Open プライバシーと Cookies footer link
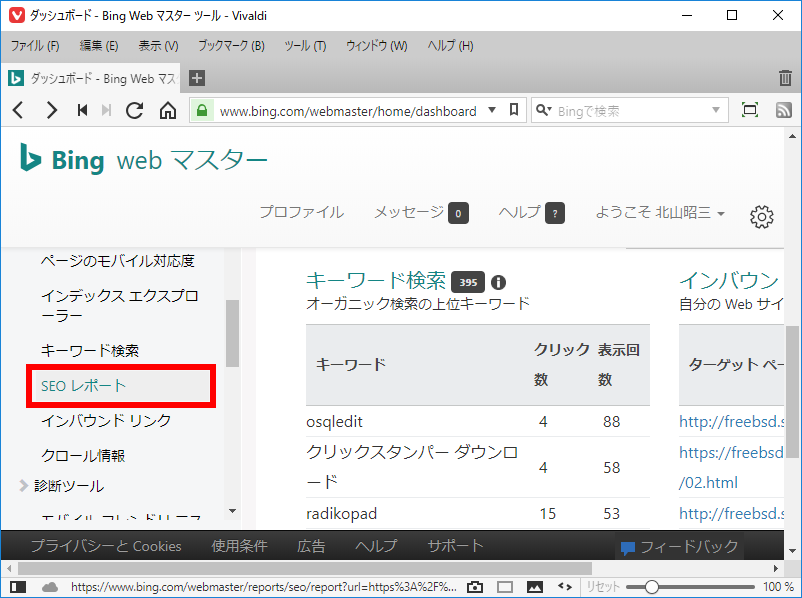The image size is (802, 598). [x=106, y=546]
